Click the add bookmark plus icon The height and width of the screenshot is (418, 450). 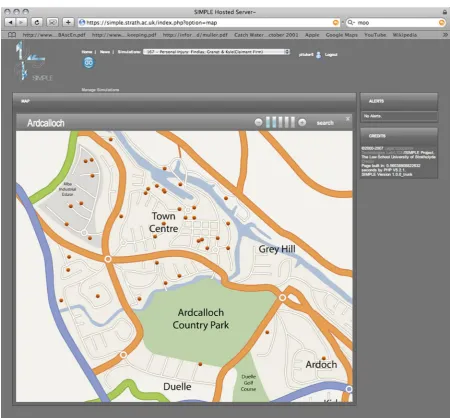point(68,22)
